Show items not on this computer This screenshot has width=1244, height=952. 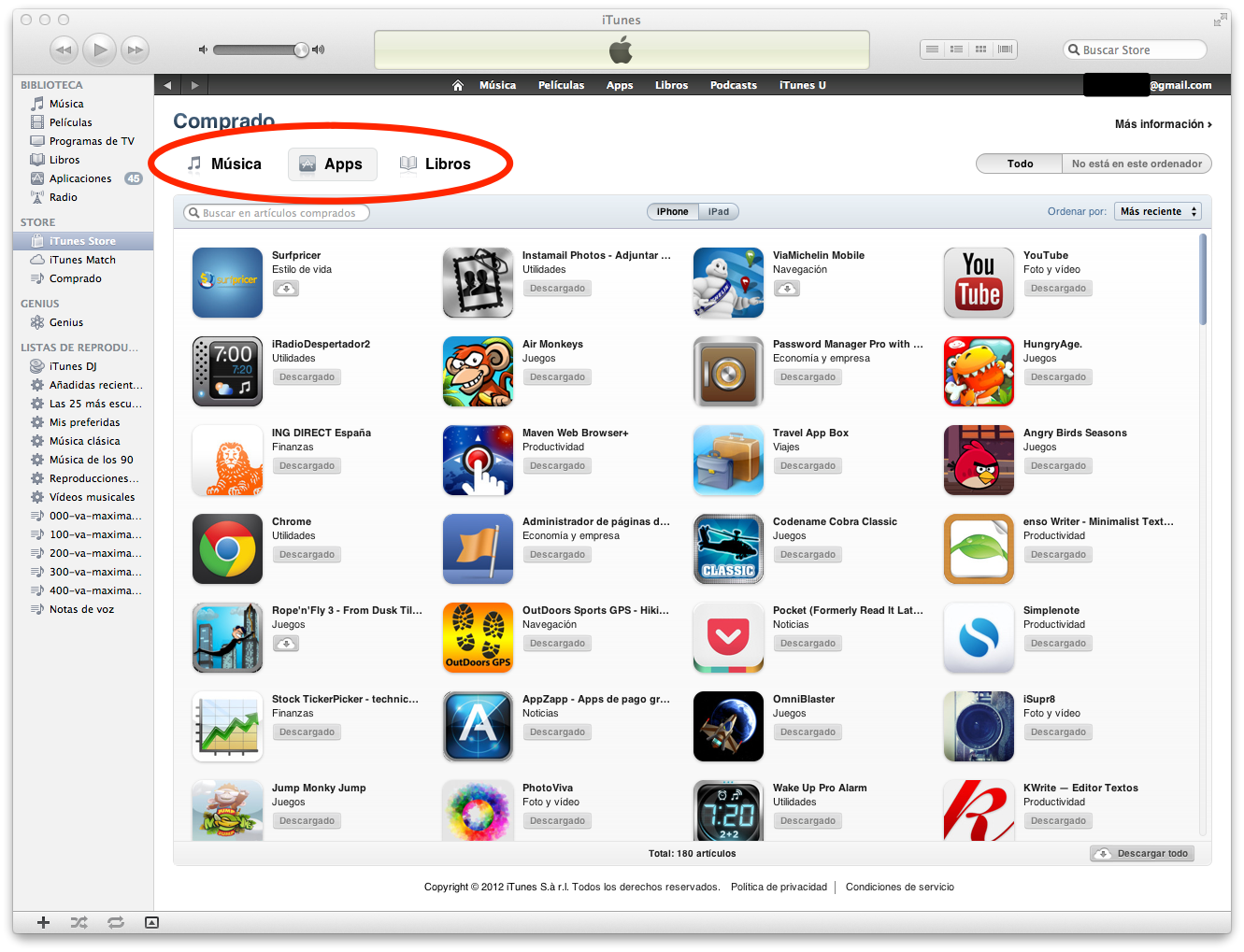click(x=1137, y=163)
